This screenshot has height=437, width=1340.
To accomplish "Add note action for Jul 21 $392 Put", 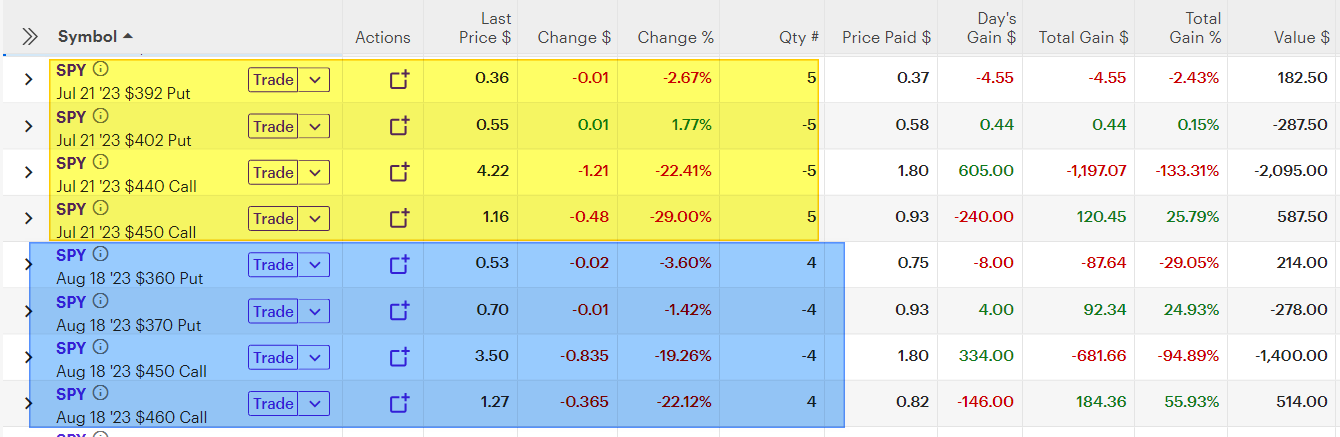I will [x=399, y=80].
